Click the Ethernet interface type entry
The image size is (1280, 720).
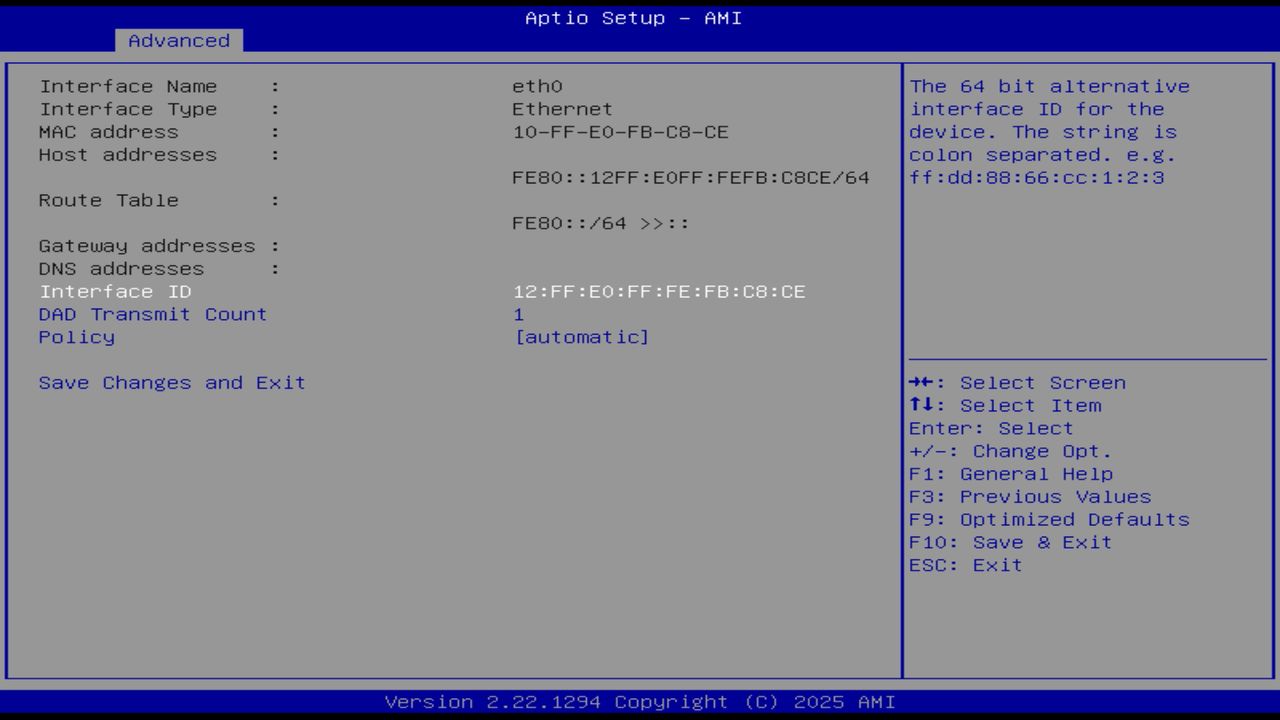(x=561, y=109)
